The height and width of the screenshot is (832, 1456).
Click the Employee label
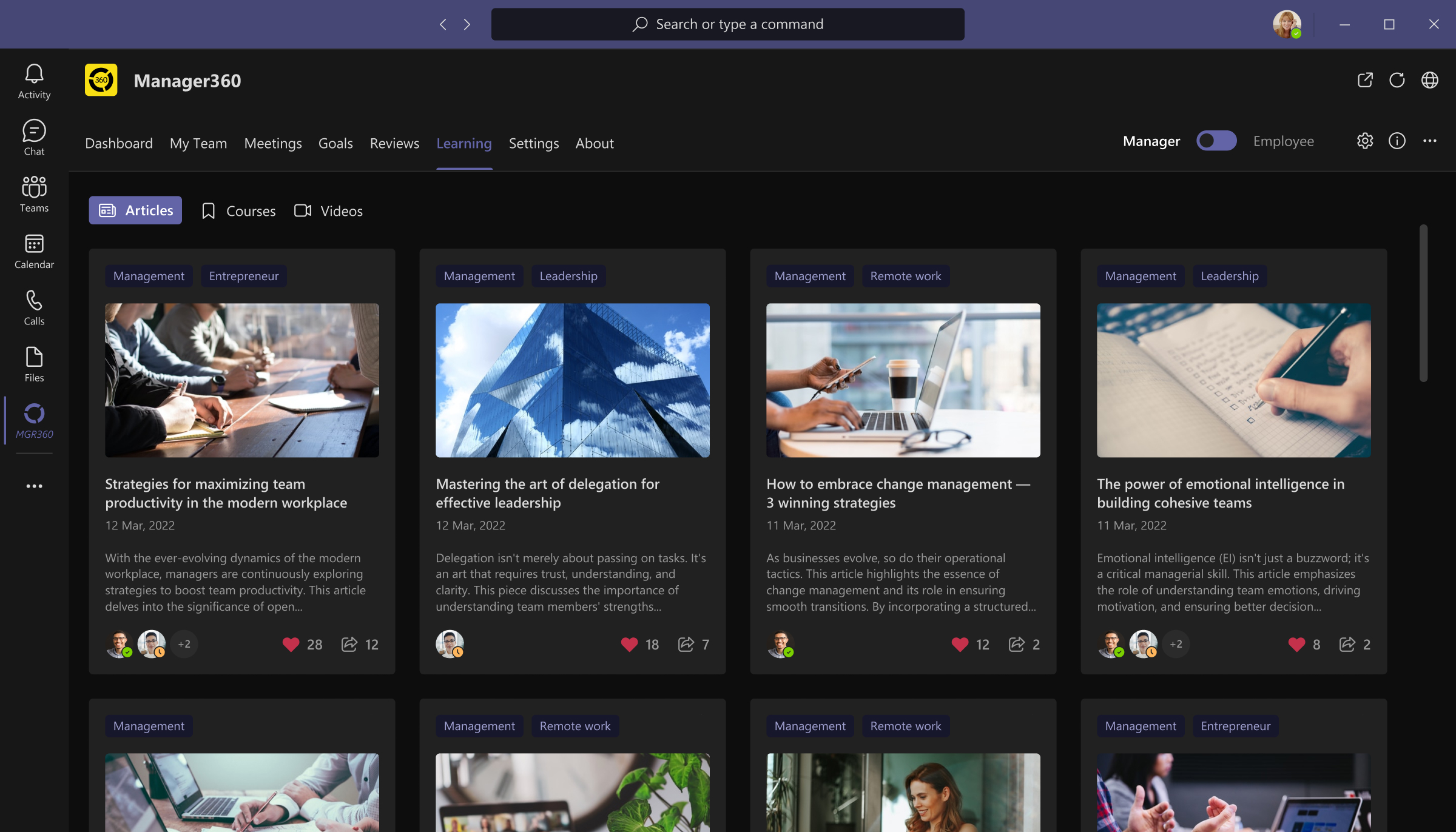1284,141
